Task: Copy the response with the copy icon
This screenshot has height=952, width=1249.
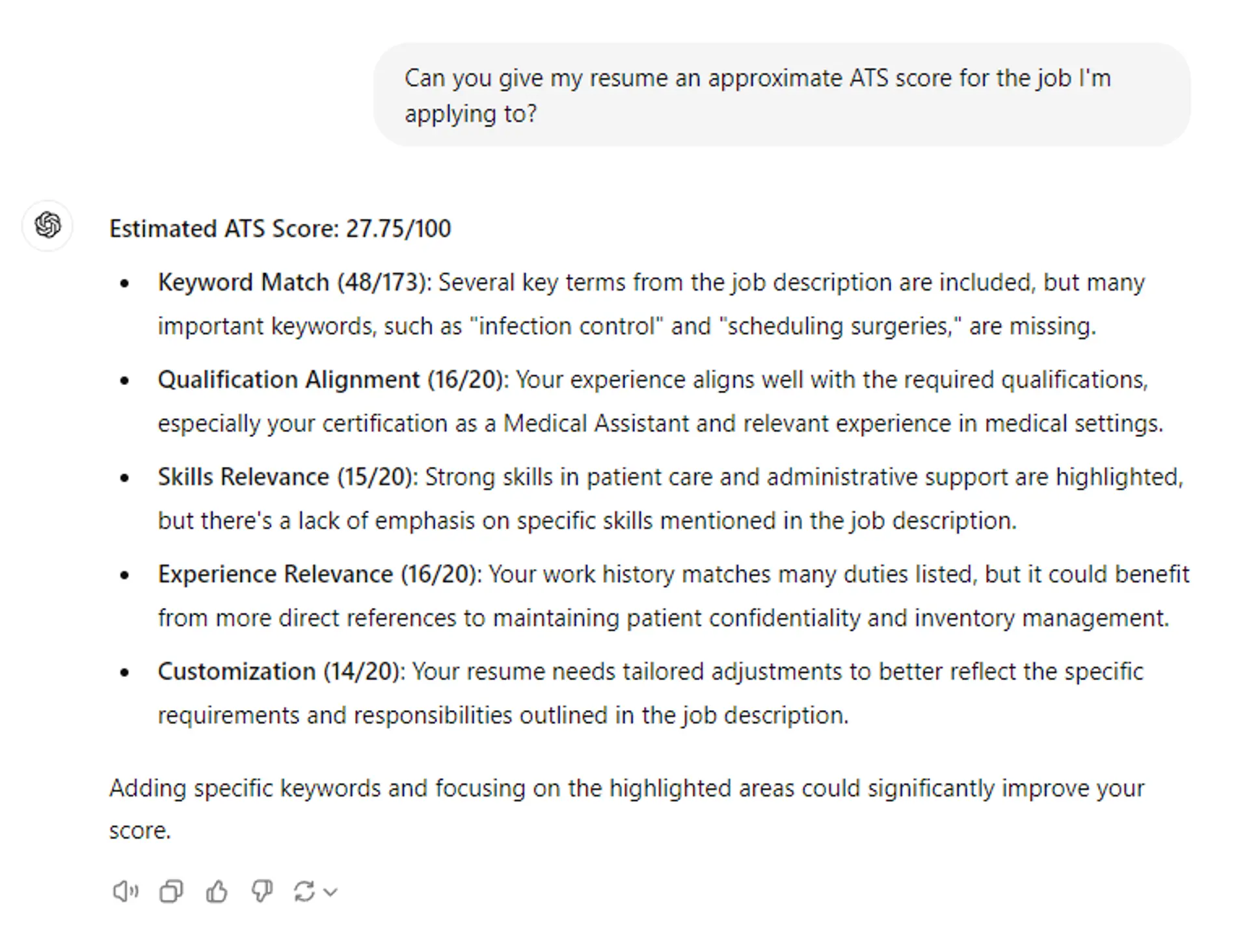Action: [x=171, y=892]
